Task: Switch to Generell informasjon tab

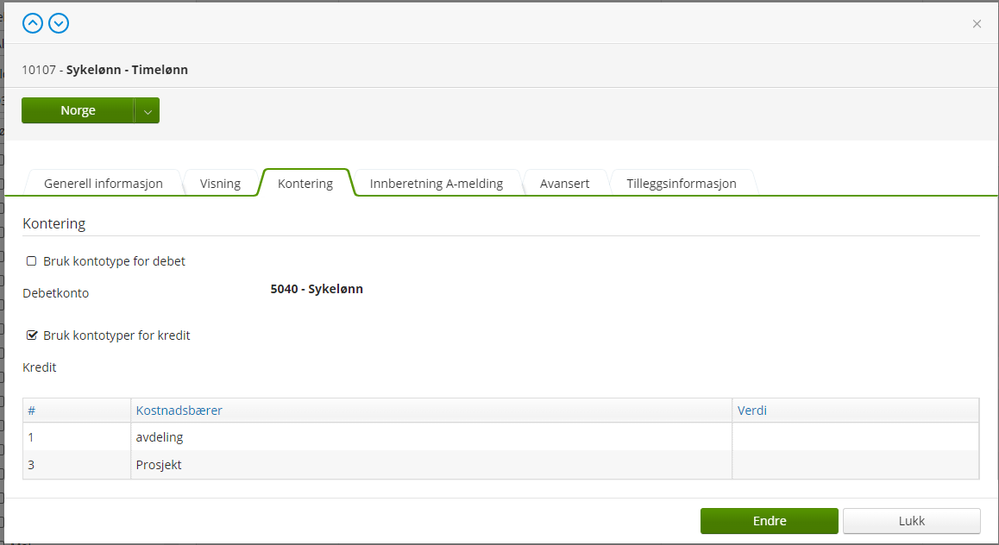Action: tap(103, 184)
